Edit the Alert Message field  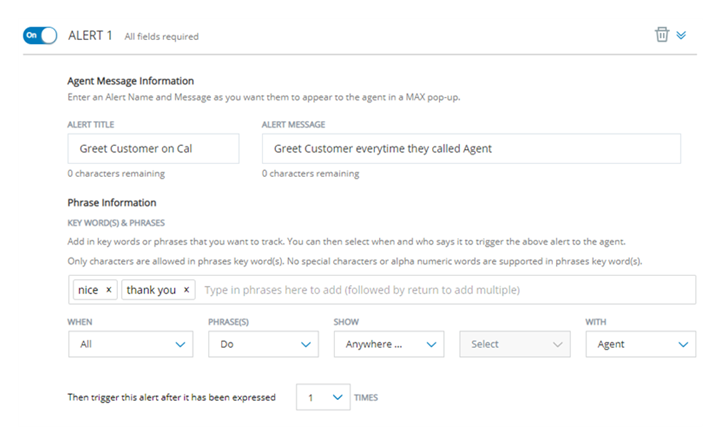tap(471, 148)
